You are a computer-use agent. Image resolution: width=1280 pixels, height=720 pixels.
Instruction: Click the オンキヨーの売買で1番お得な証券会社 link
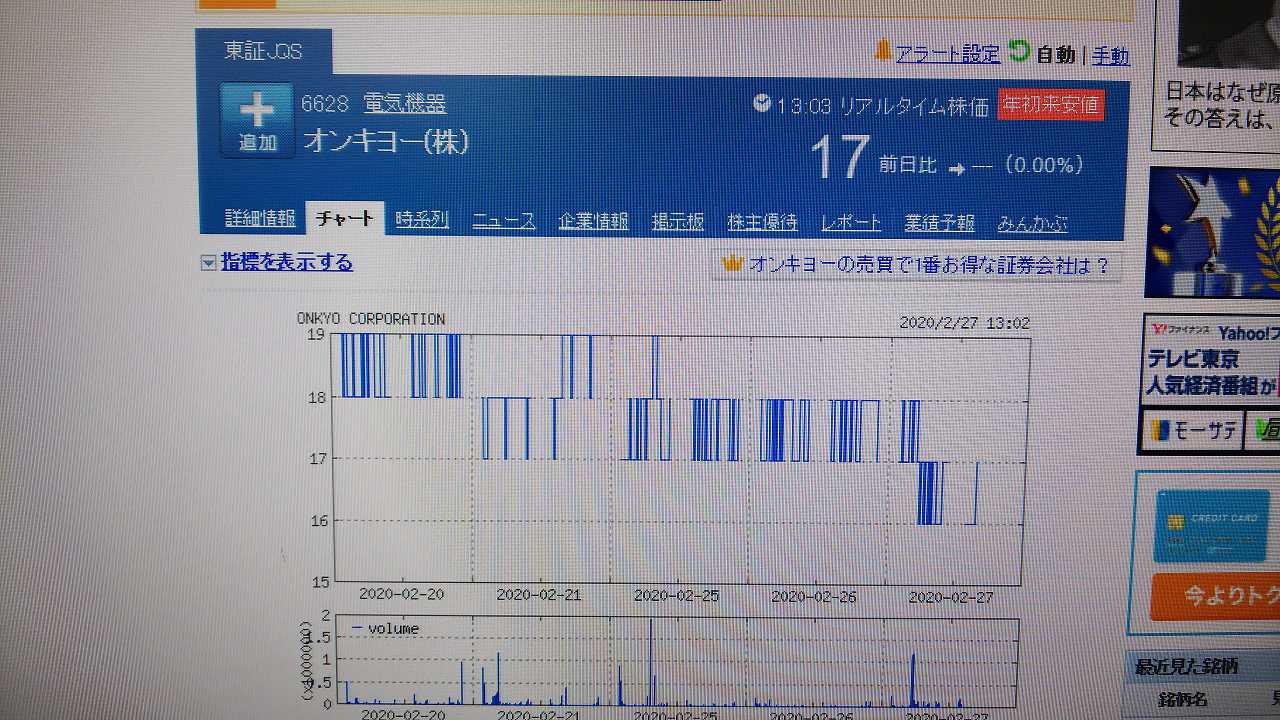(928, 265)
